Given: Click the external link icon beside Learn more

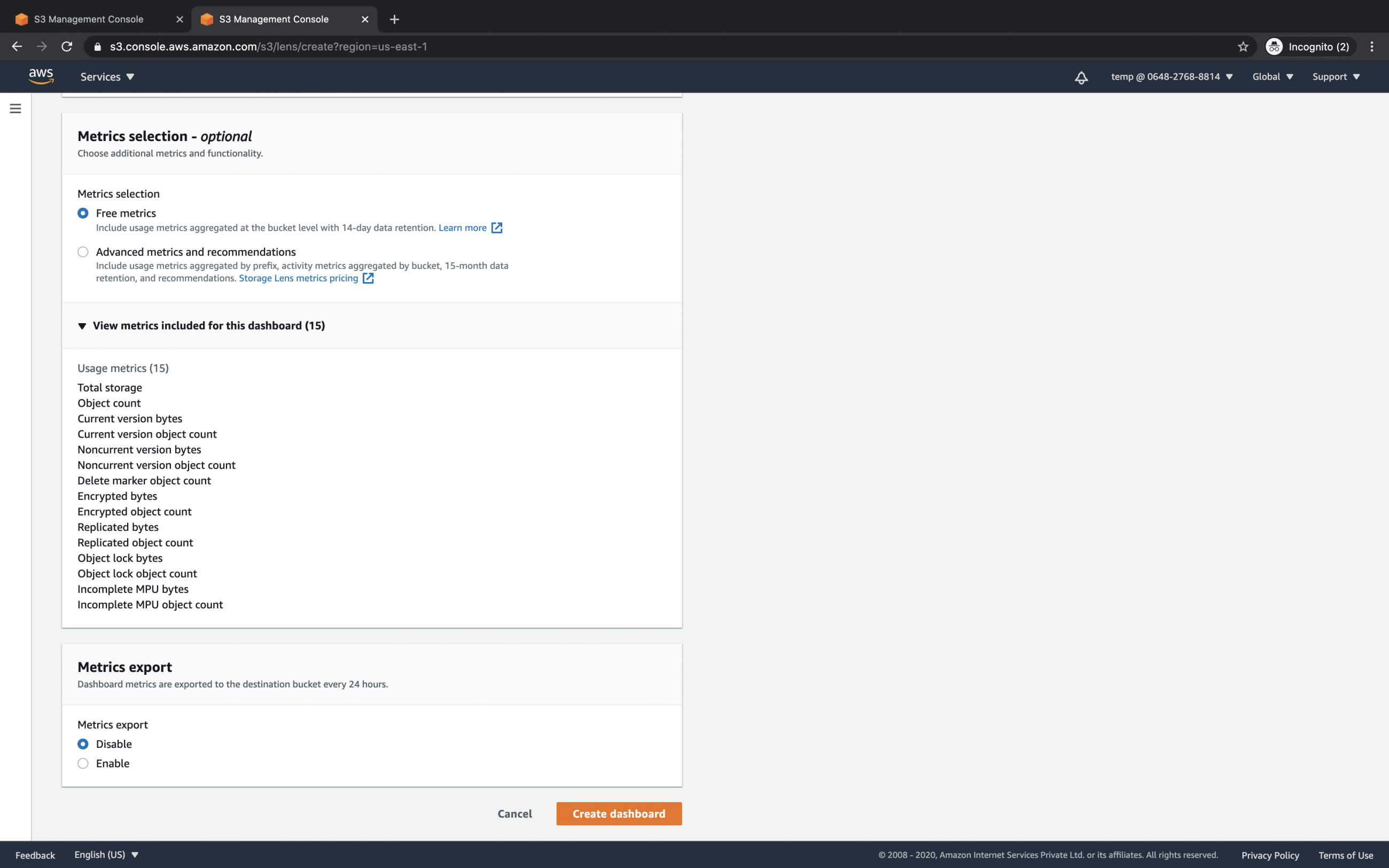Looking at the screenshot, I should [496, 228].
